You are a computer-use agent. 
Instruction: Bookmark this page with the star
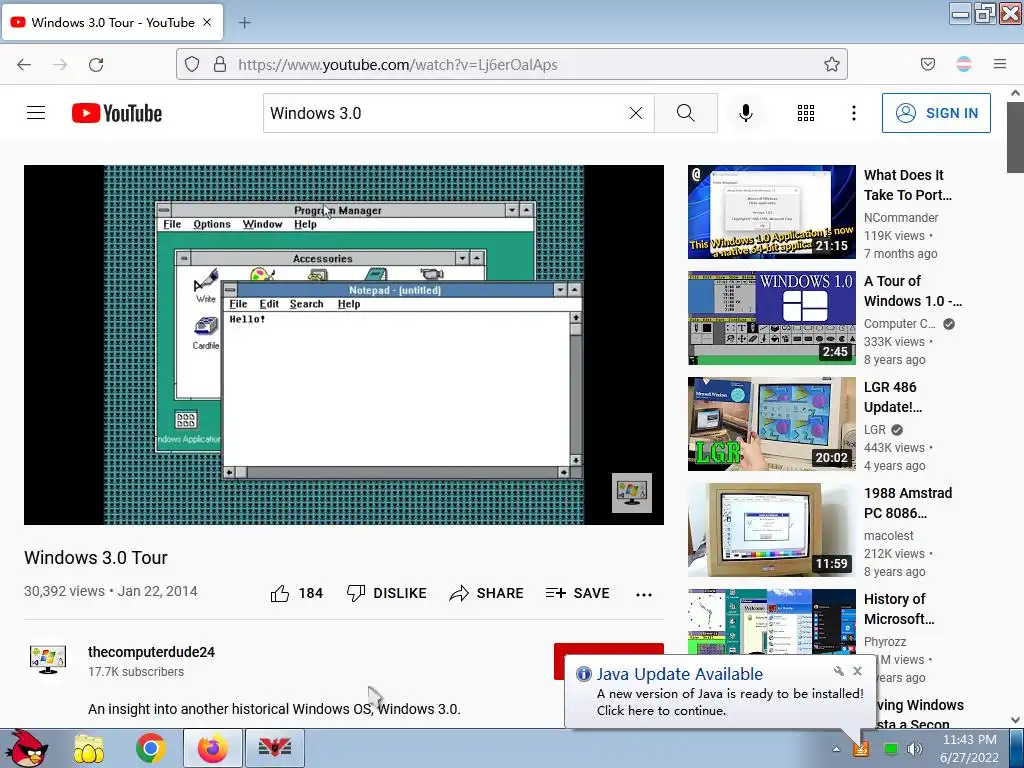pos(831,64)
